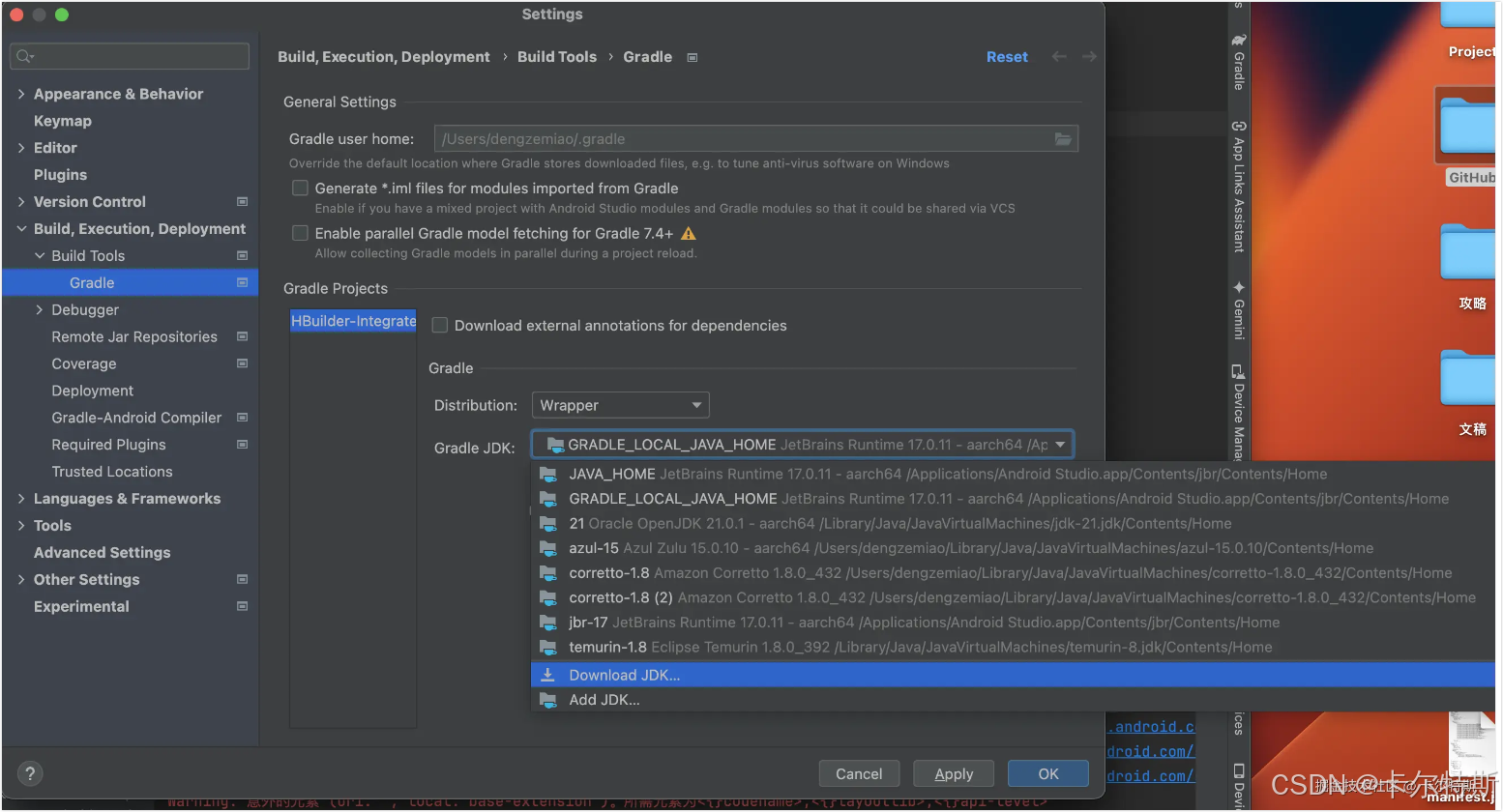The width and height of the screenshot is (1503, 812).
Task: Open the 攻略 folder on the desktop
Action: 1469,268
